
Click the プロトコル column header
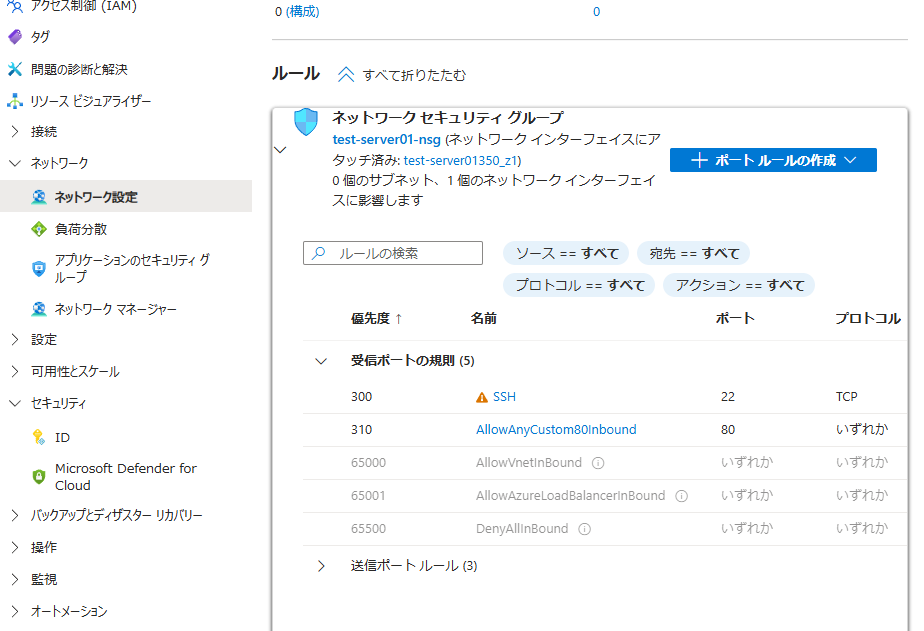point(868,319)
